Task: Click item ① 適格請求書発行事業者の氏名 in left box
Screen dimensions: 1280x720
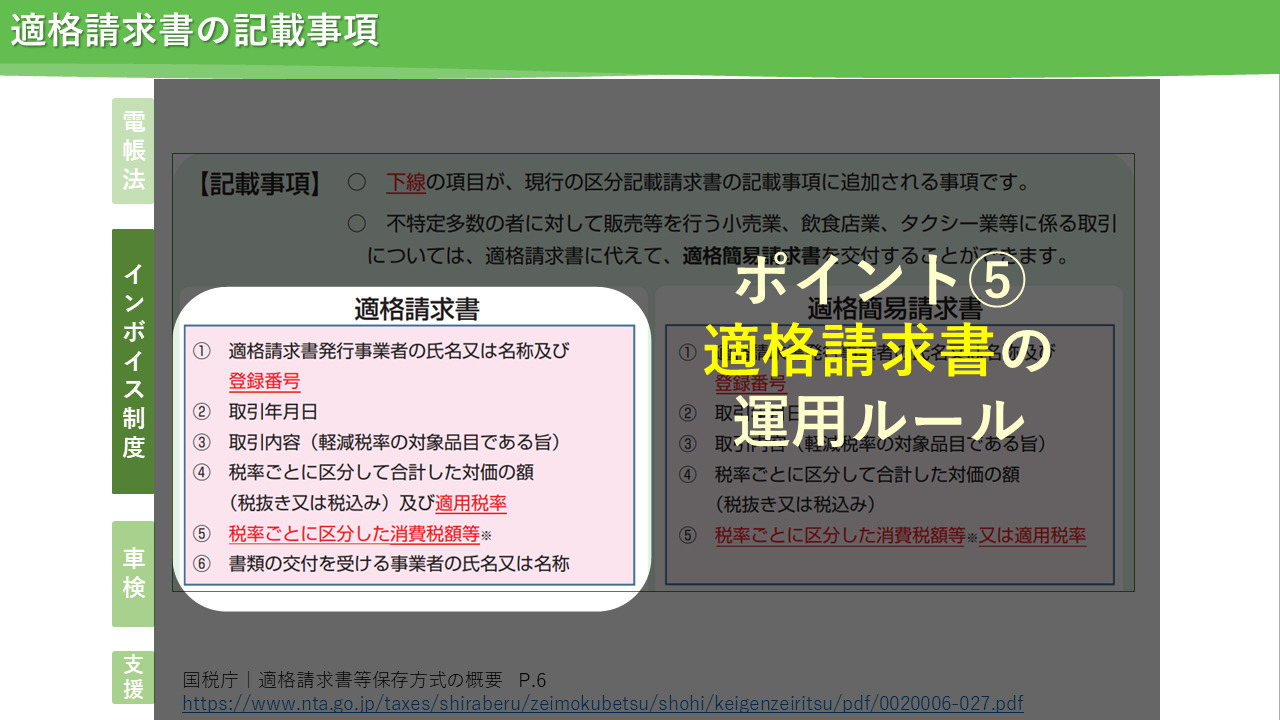Action: tap(382, 351)
